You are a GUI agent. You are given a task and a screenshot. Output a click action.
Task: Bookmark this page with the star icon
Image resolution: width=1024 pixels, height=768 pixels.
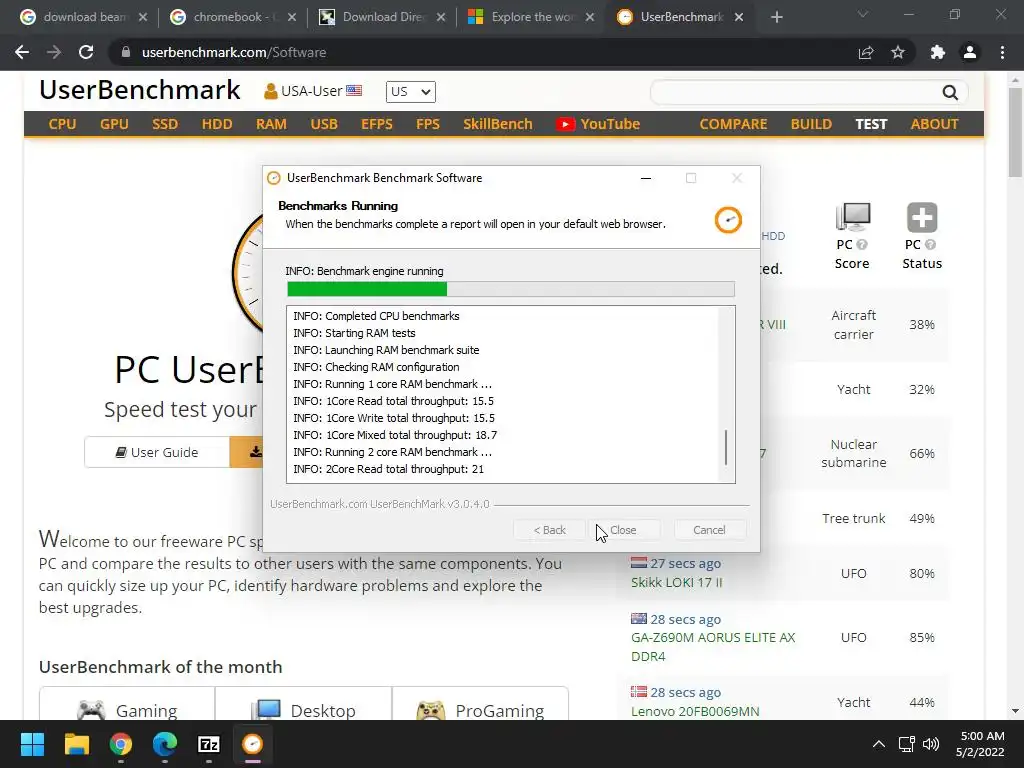click(898, 52)
